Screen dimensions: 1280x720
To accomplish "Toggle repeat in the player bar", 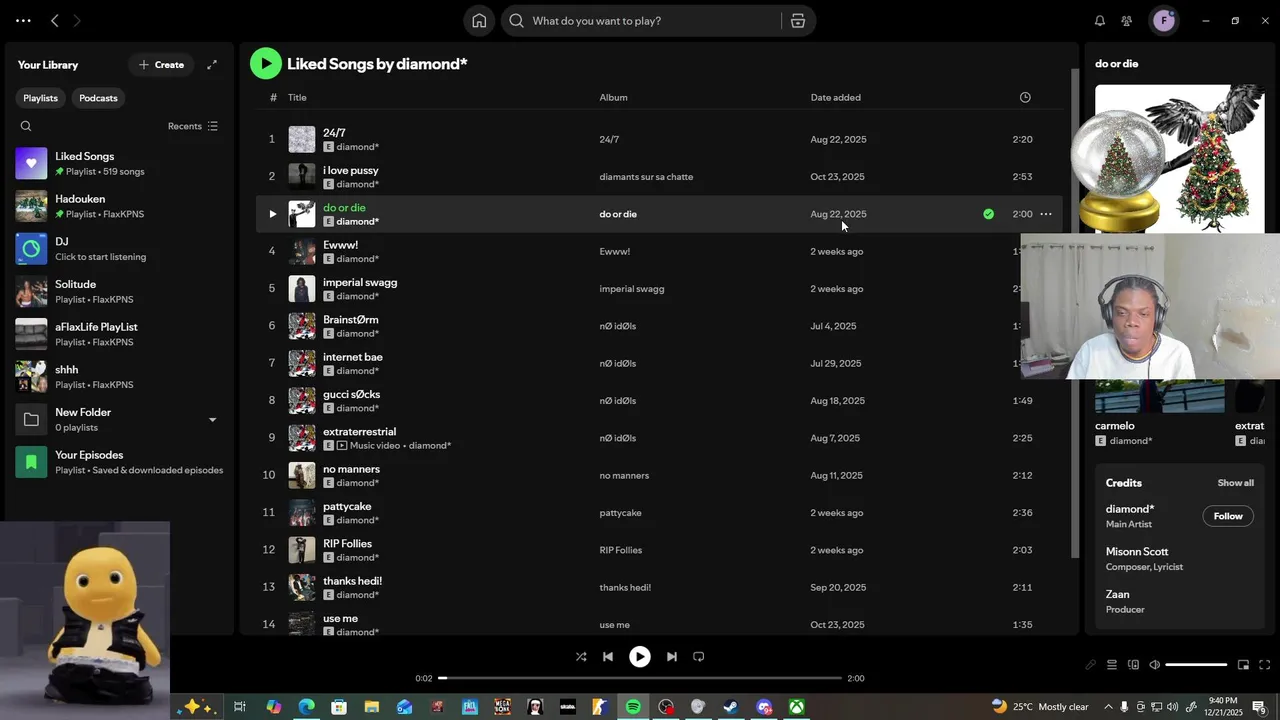I will pyautogui.click(x=699, y=657).
